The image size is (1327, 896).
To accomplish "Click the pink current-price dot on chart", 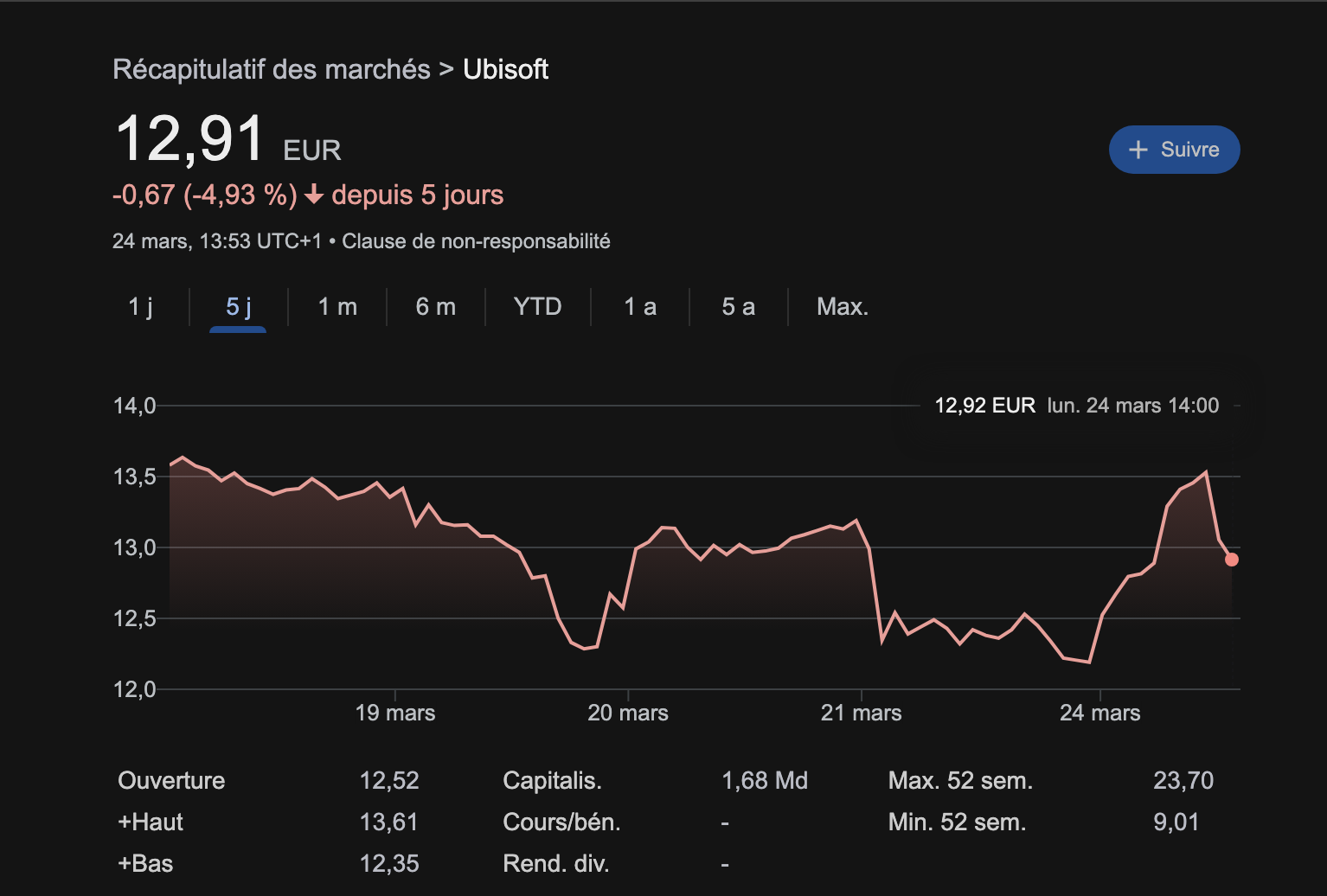I will point(1232,560).
